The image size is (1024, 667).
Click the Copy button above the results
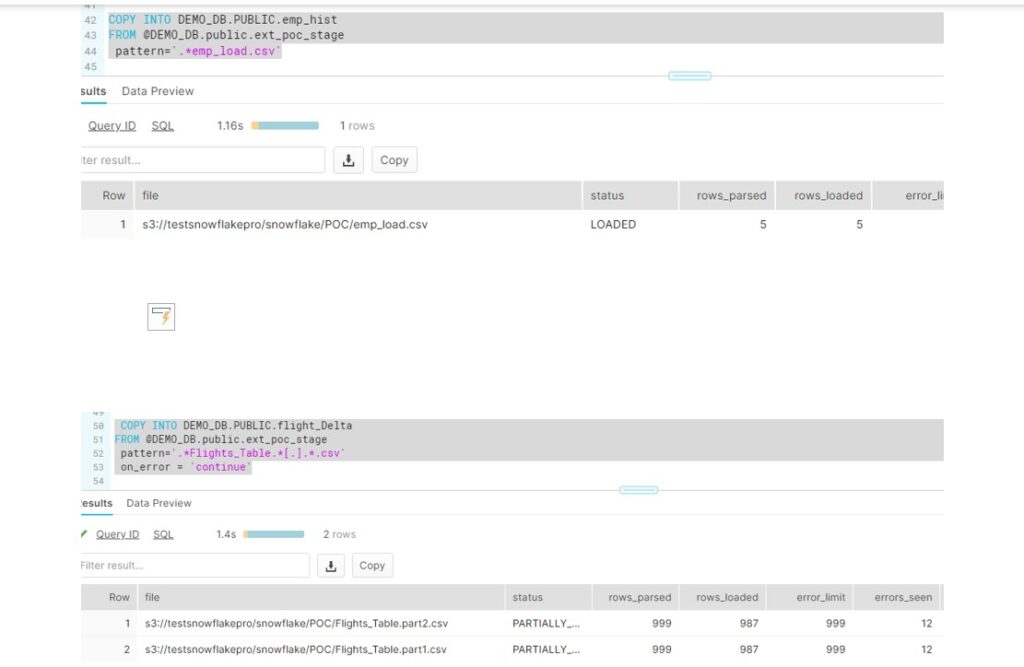[394, 159]
